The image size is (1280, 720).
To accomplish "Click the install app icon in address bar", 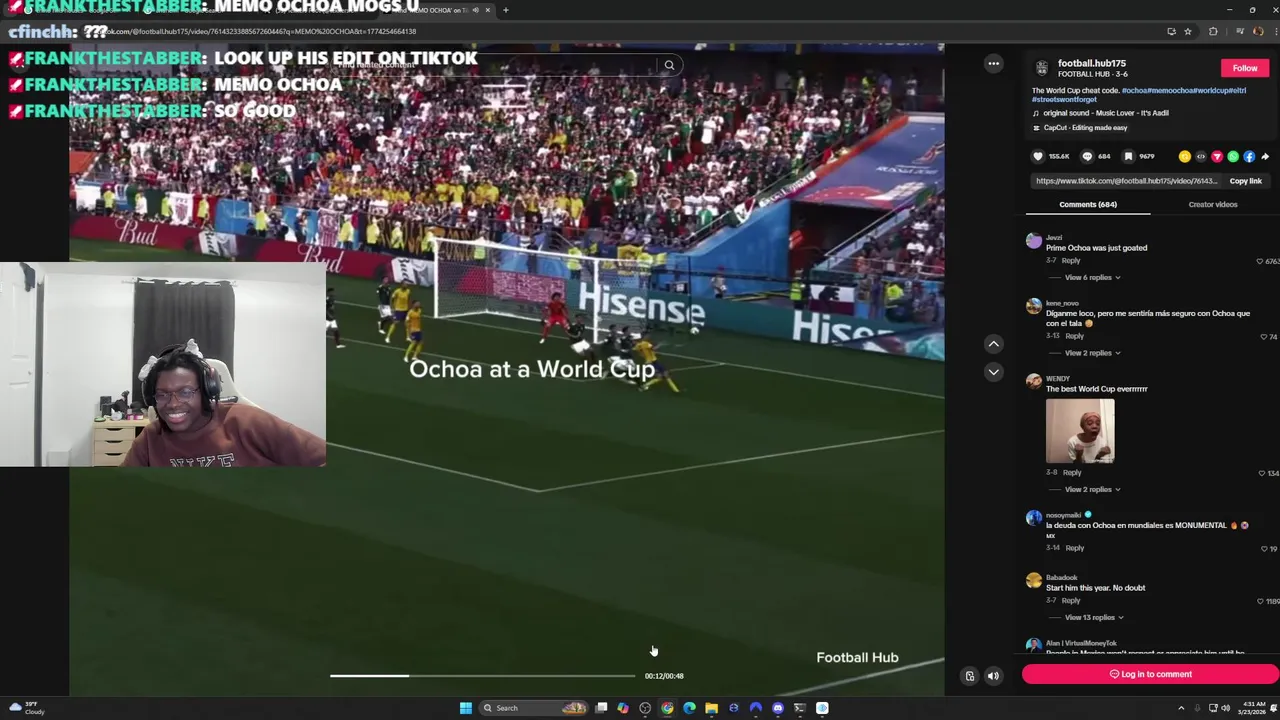I will pyautogui.click(x=1171, y=31).
